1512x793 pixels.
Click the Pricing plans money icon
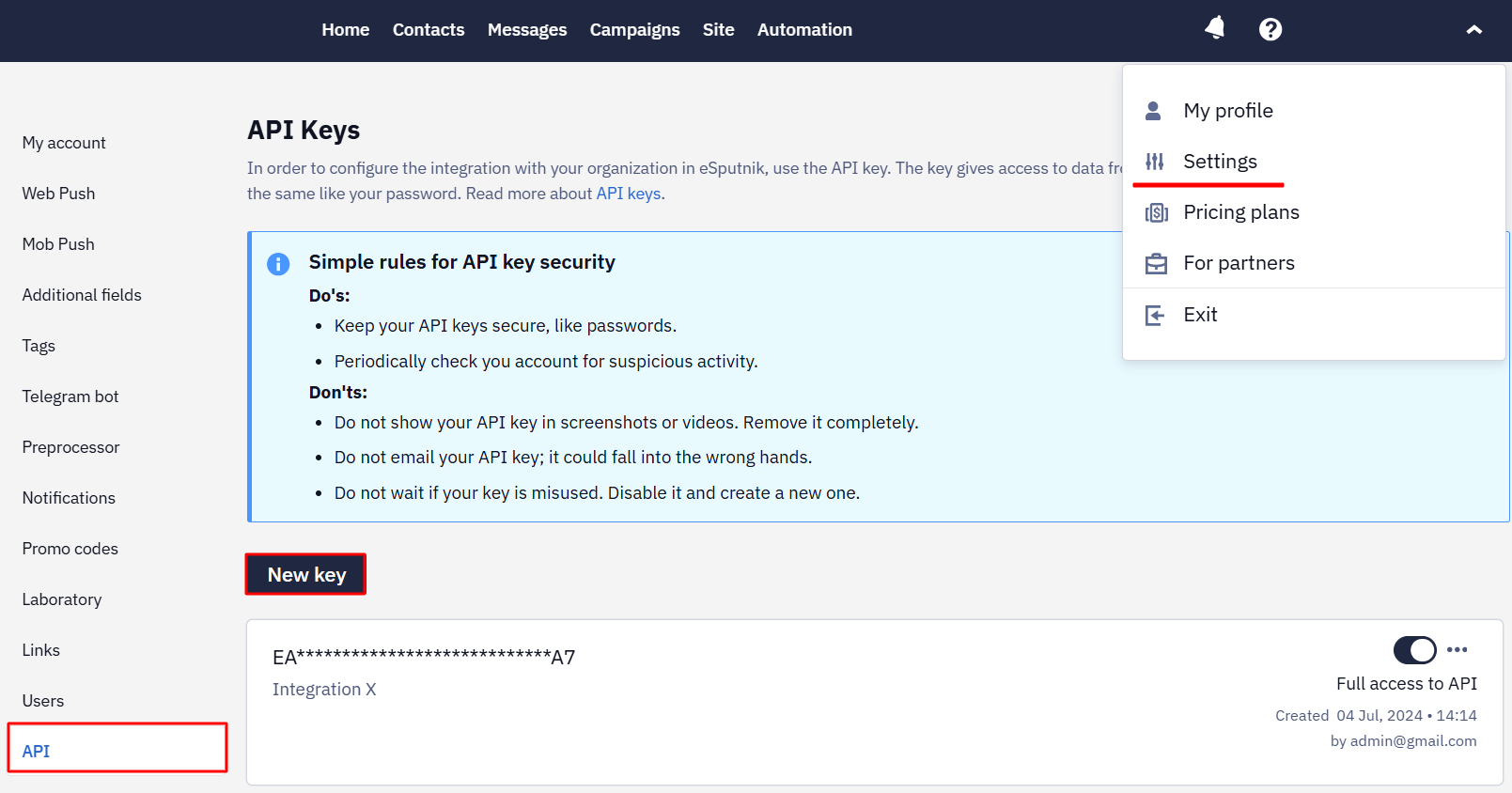(1156, 212)
